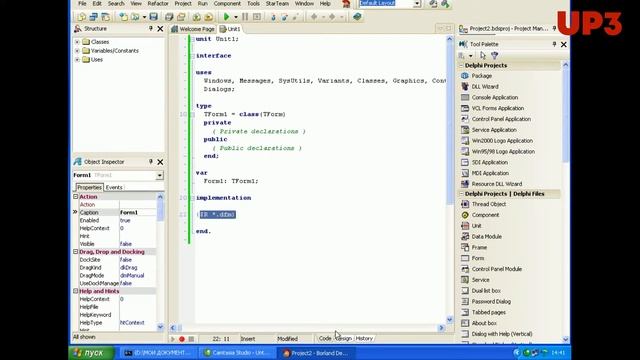The height and width of the screenshot is (360, 640).
Task: Click the DragMode value dmManual
Action: coord(138,276)
